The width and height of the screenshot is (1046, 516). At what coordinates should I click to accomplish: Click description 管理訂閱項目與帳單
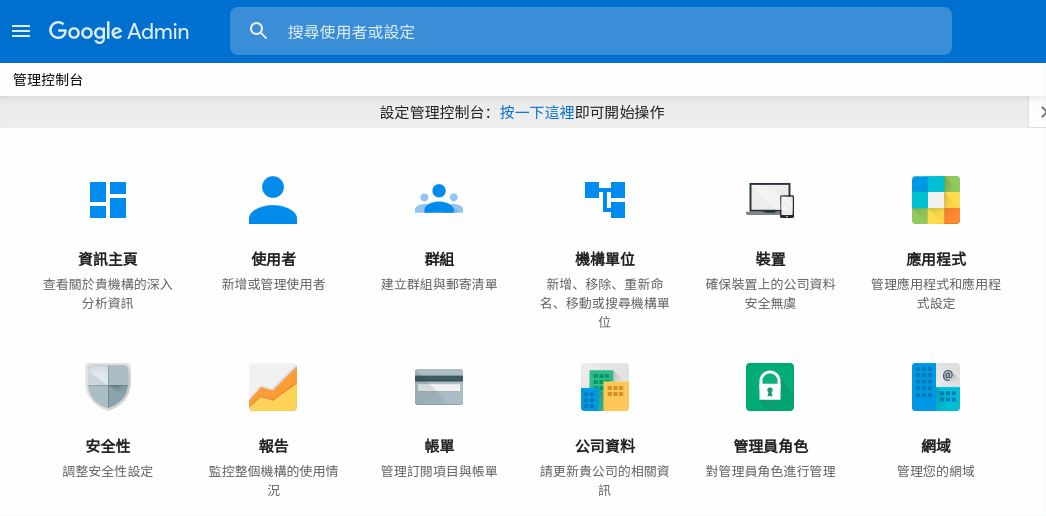tap(439, 472)
